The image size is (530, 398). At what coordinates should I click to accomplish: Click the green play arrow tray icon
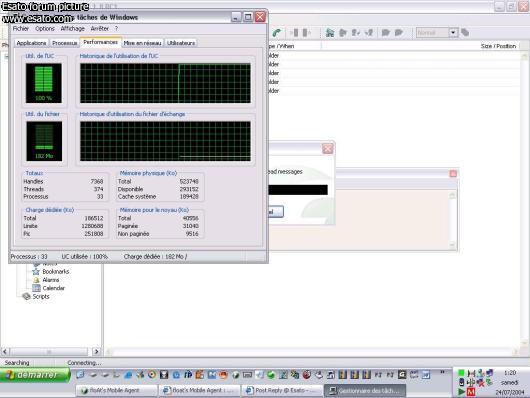coord(461,392)
